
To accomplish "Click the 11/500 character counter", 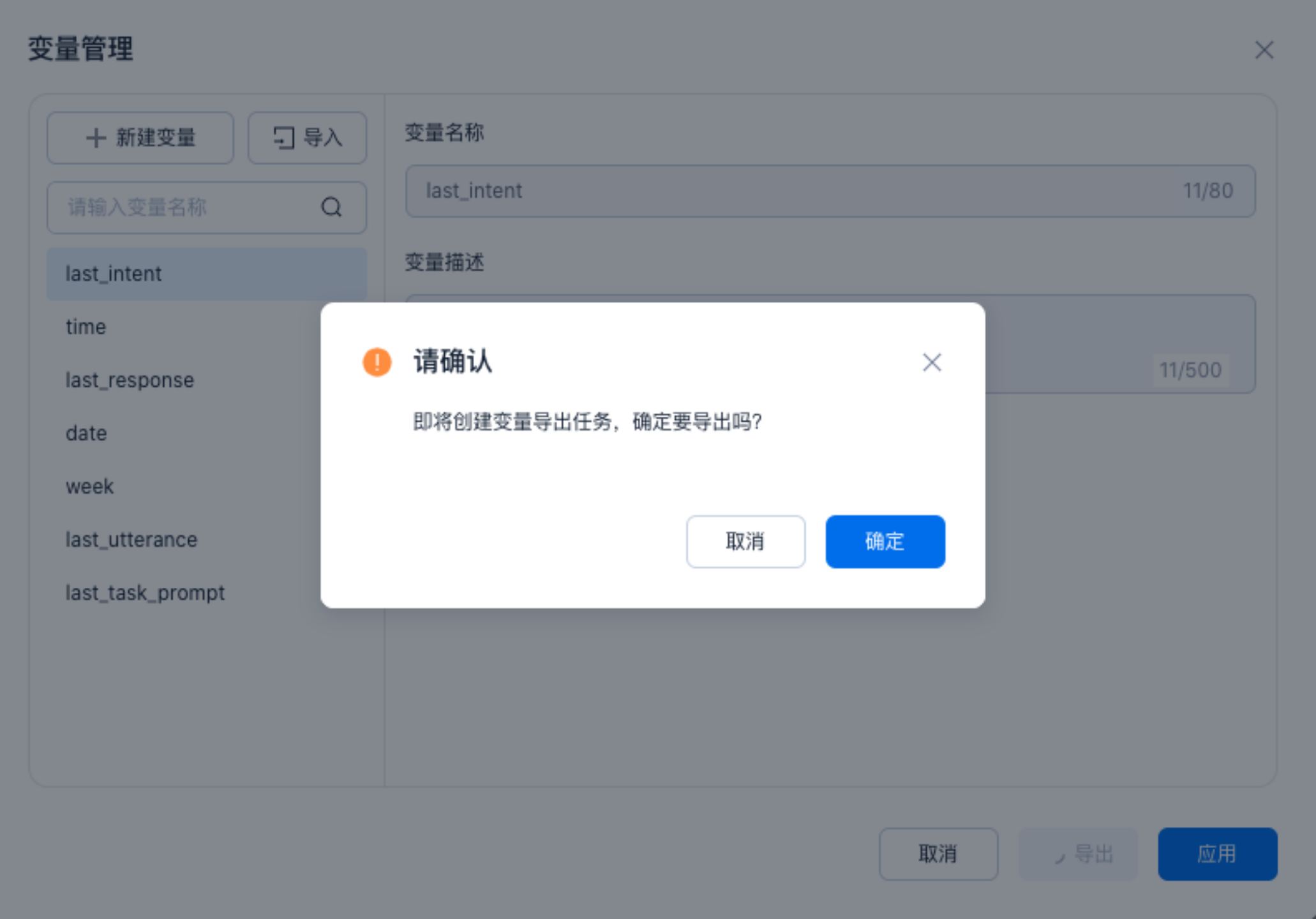I will click(1190, 370).
